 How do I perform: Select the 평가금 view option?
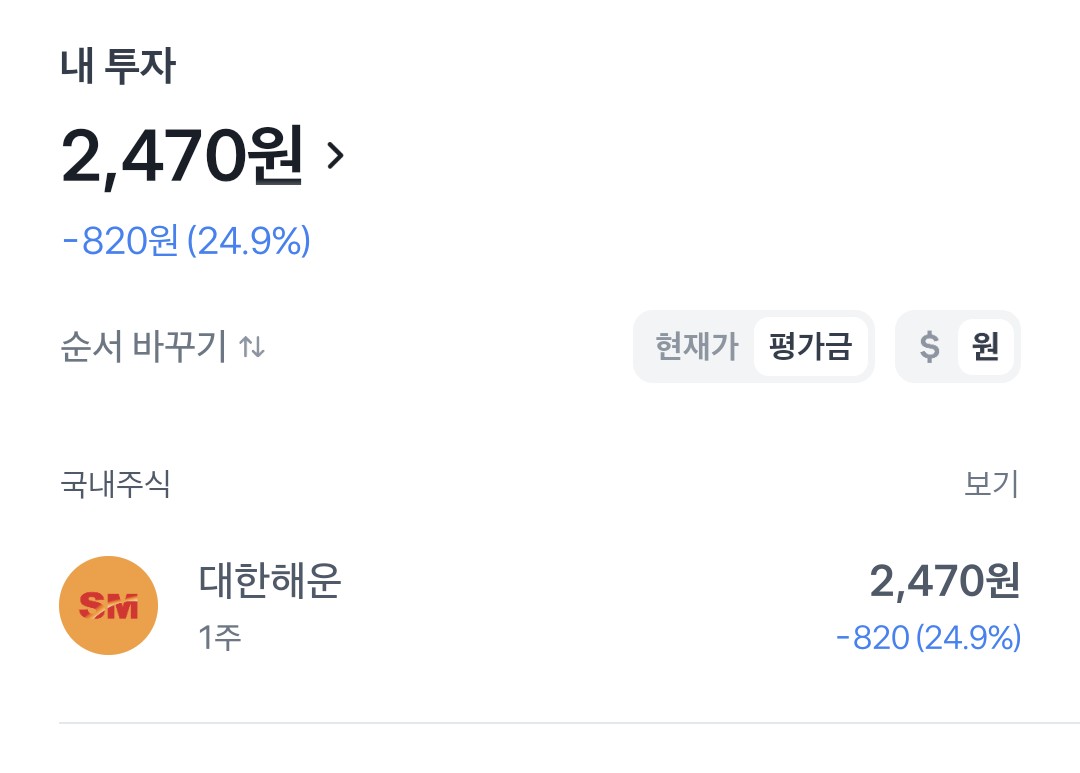tap(810, 347)
